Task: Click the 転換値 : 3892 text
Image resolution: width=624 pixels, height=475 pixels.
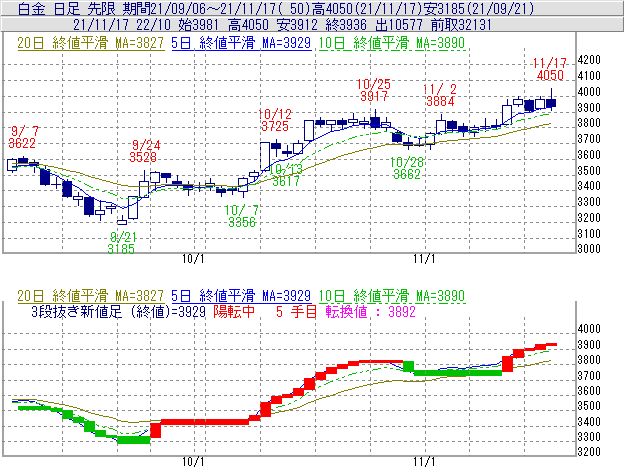Action: click(x=370, y=311)
